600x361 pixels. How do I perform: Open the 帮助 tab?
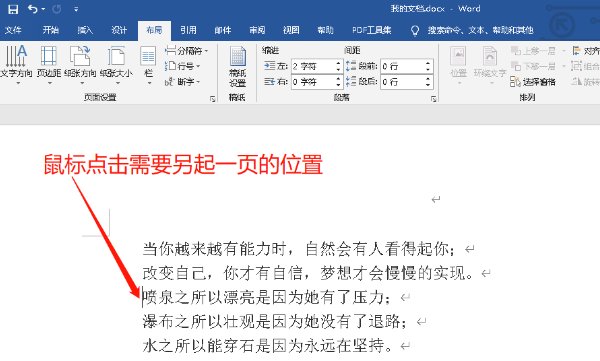325,30
